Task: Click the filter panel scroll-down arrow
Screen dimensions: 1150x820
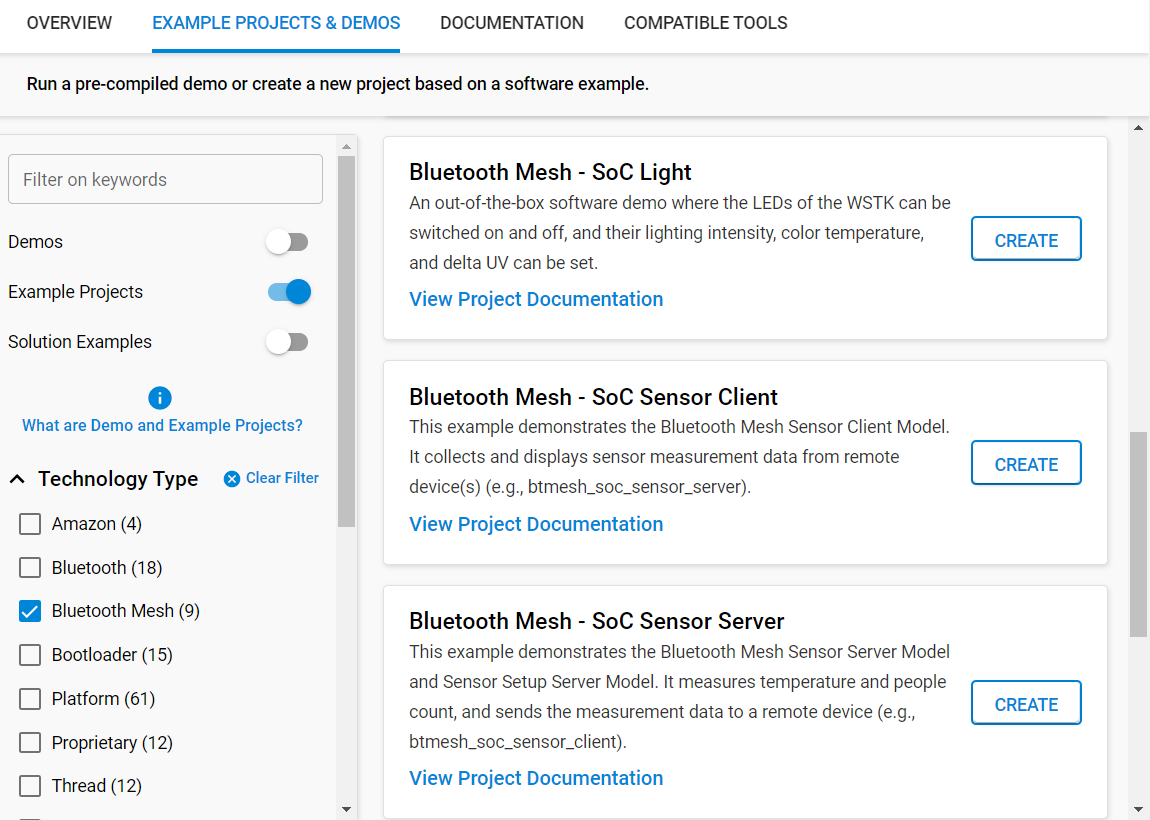Action: tap(347, 810)
